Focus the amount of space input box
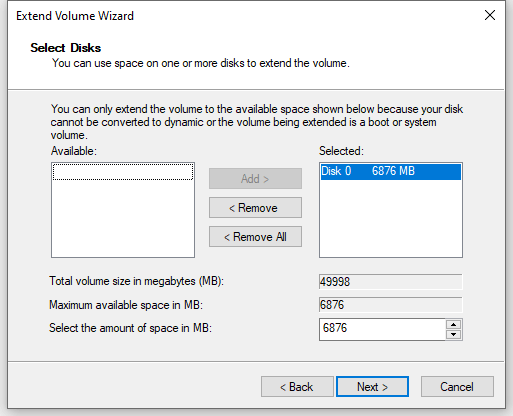This screenshot has height=416, width=513. [382, 329]
